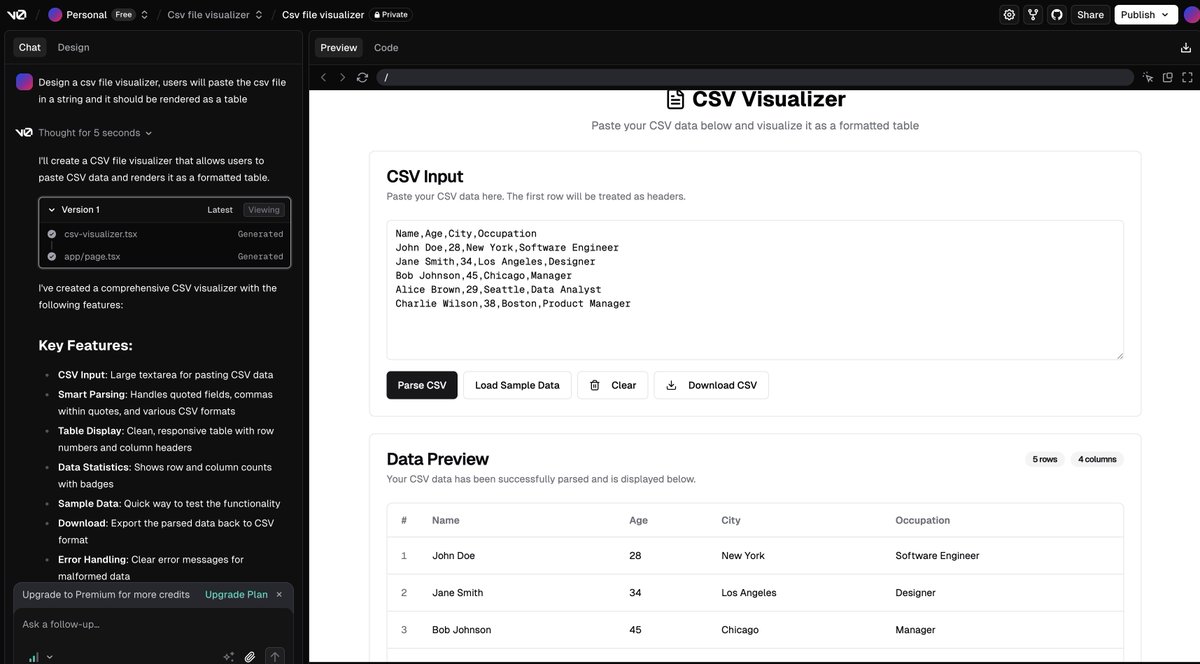1200x664 pixels.
Task: Click the download icon beside Preview tabs
Action: tap(1186, 47)
